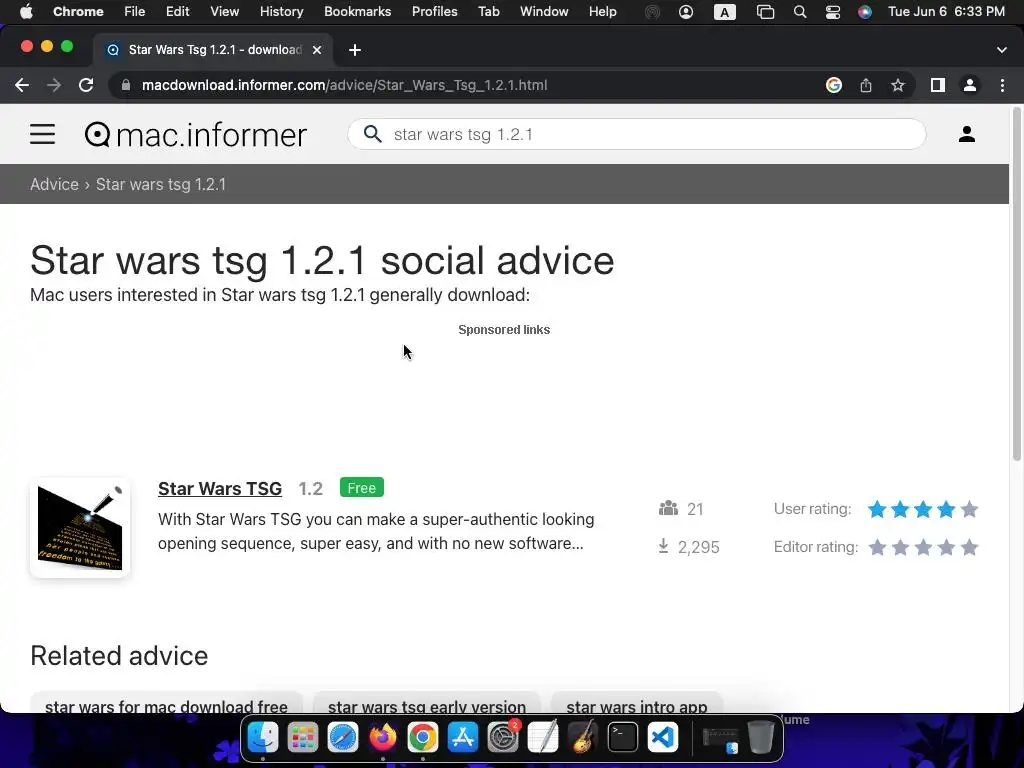This screenshot has width=1024, height=768.
Task: Click the date and time in menu bar
Action: (x=946, y=11)
